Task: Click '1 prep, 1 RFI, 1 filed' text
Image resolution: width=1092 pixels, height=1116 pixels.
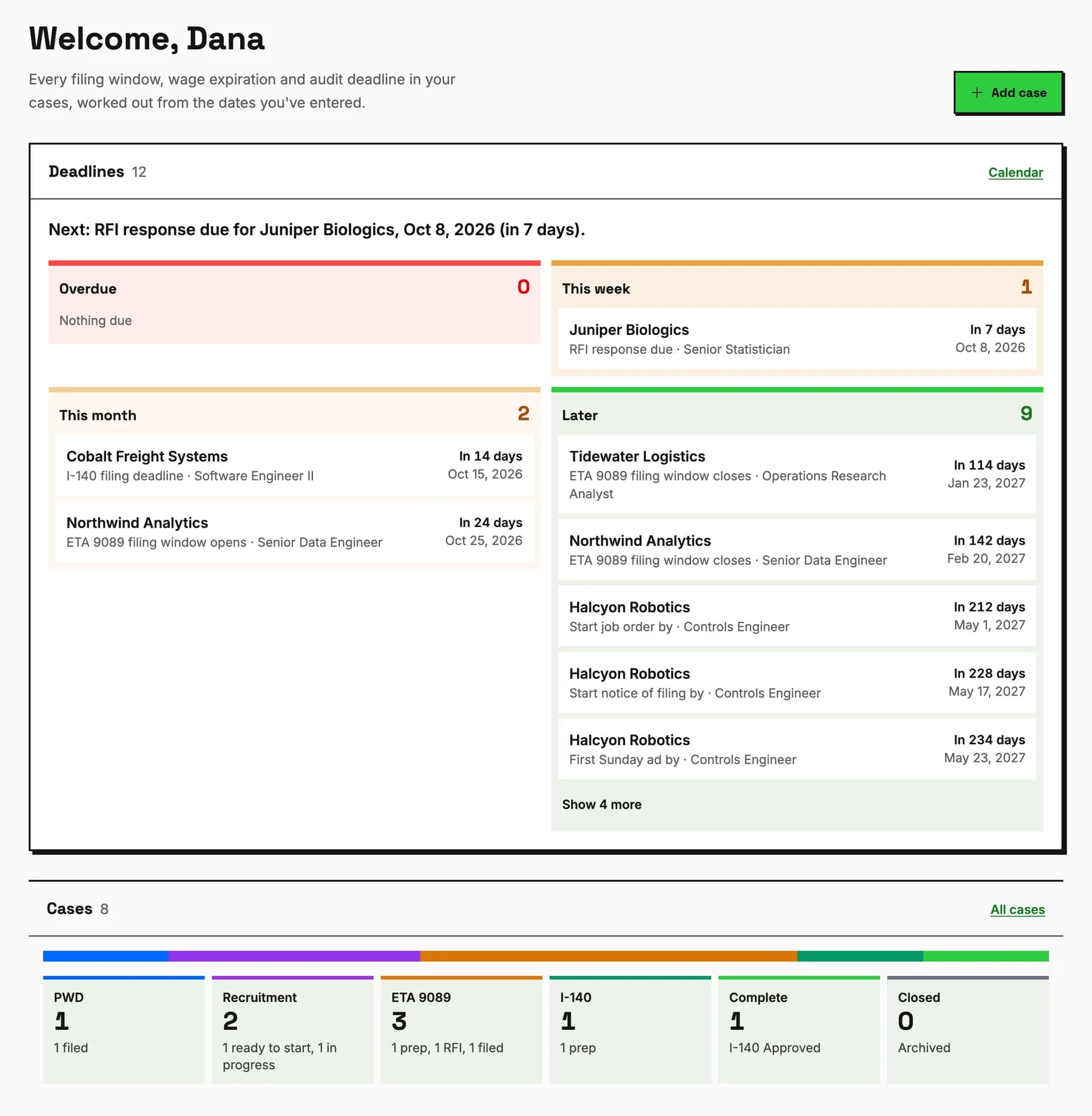Action: [x=447, y=1047]
